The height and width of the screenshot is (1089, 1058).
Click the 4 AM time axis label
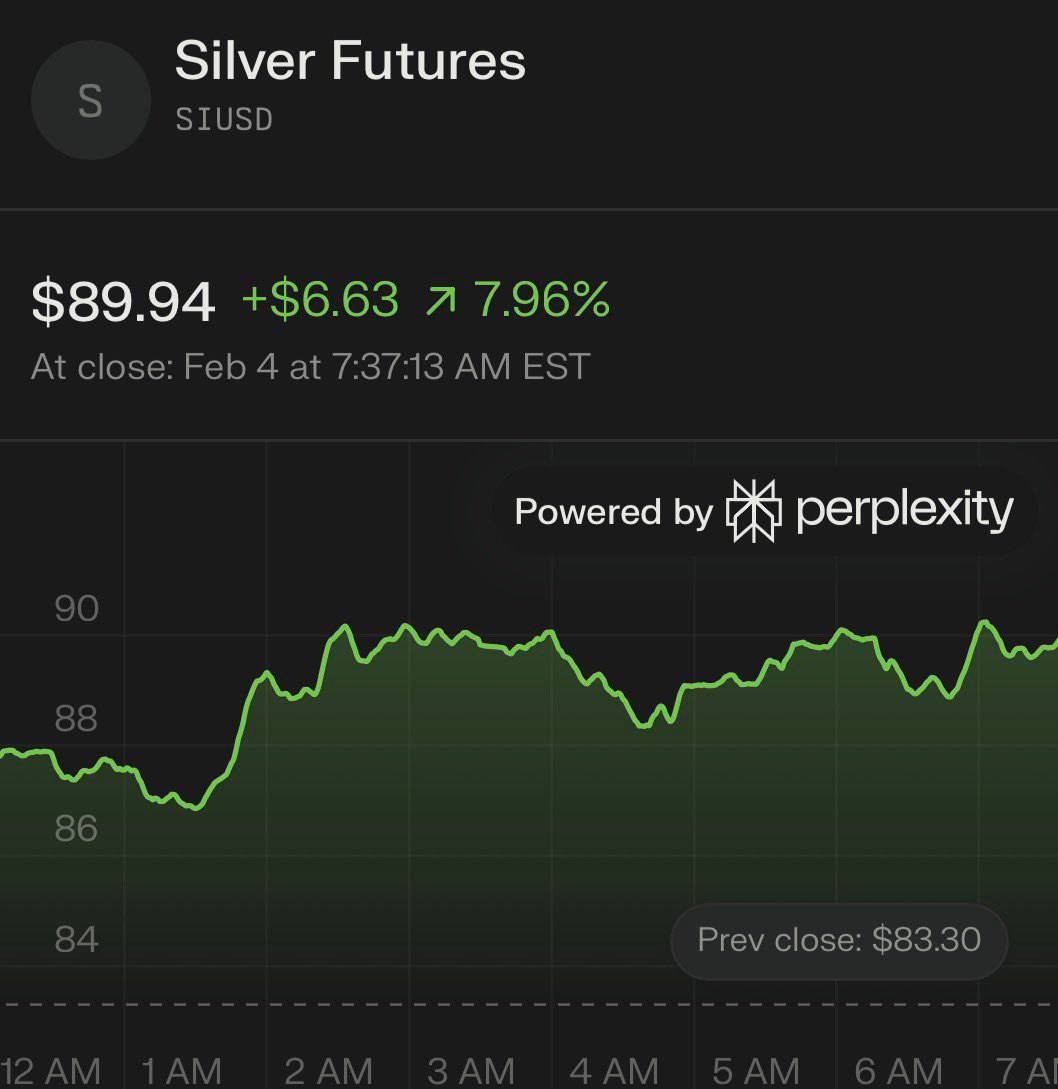[x=614, y=1071]
